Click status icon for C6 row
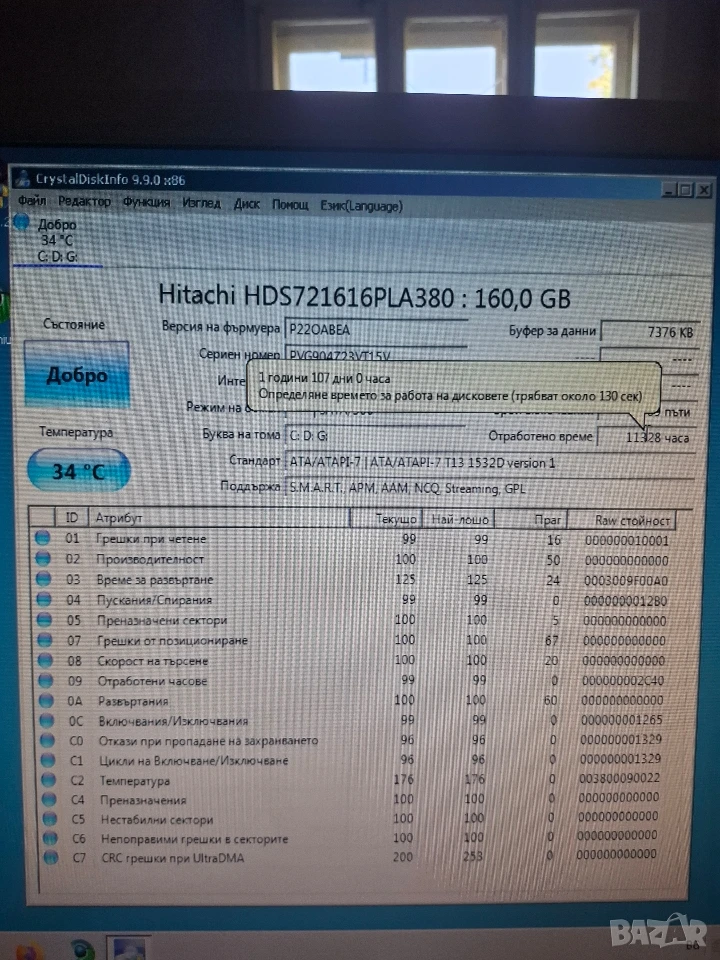This screenshot has width=720, height=960. click(50, 838)
